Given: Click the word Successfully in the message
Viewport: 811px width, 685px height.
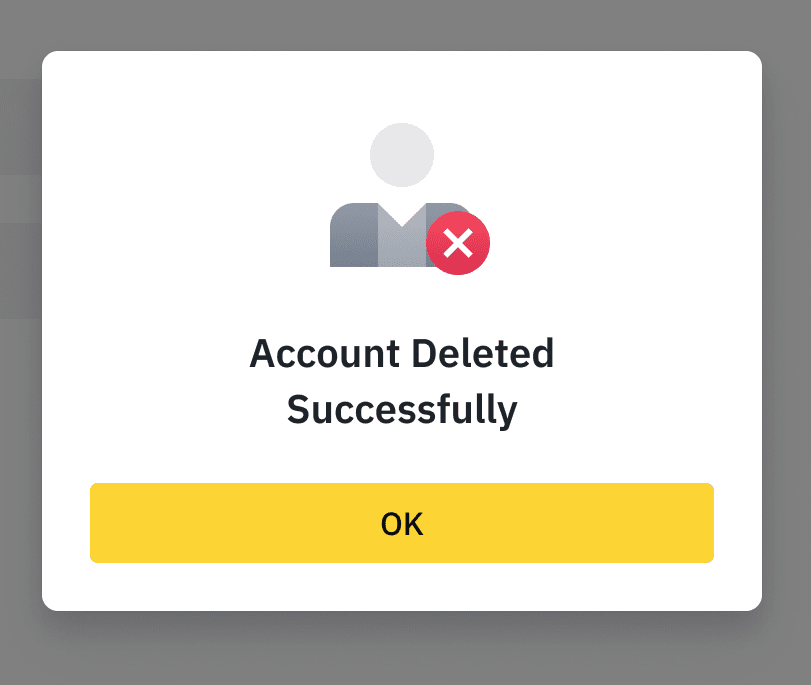Looking at the screenshot, I should click(402, 408).
